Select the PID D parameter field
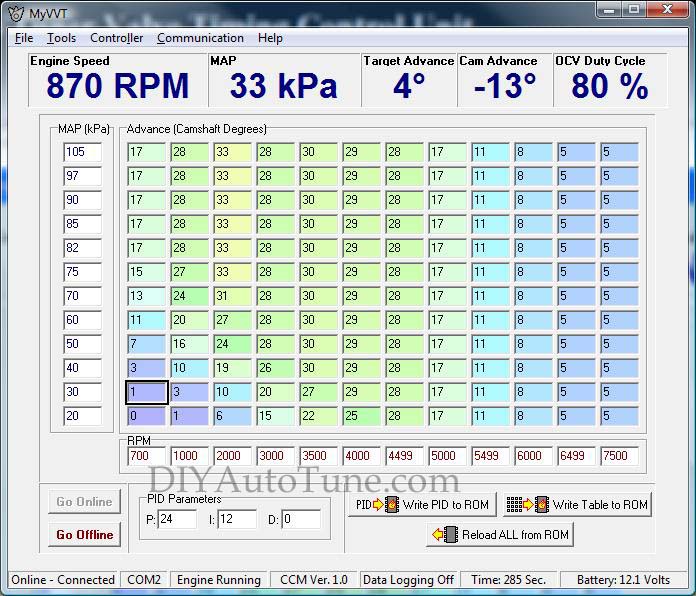696x596 pixels. pyautogui.click(x=300, y=519)
